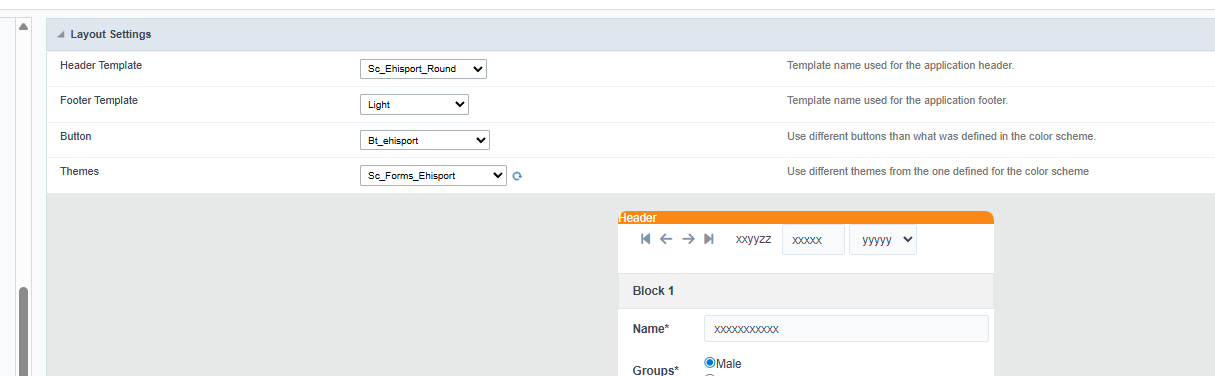Open the Footer Template dropdown showing Light
The height and width of the screenshot is (376, 1215).
click(x=414, y=104)
